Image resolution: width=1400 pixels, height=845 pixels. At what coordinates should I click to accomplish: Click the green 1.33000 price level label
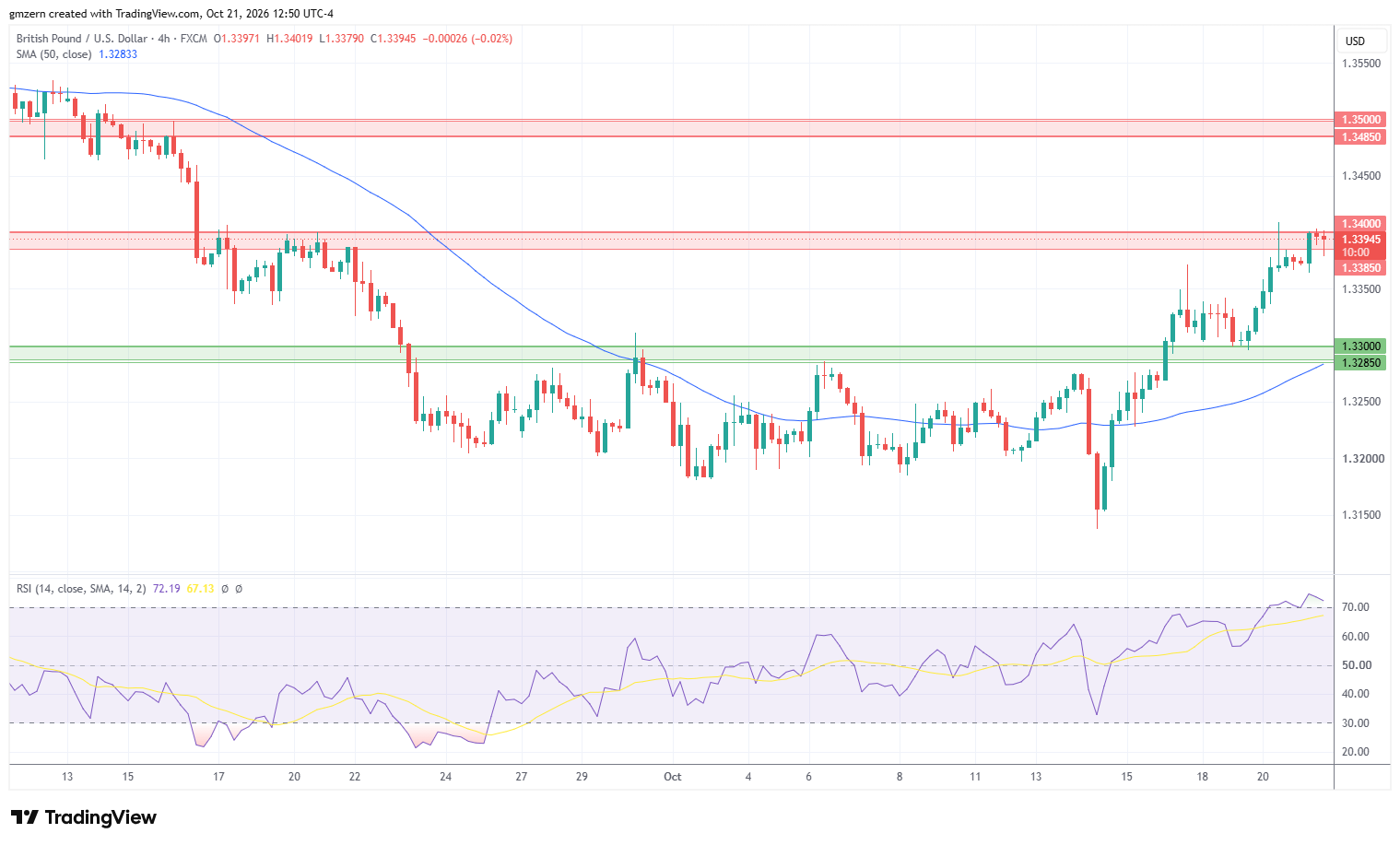click(1361, 346)
